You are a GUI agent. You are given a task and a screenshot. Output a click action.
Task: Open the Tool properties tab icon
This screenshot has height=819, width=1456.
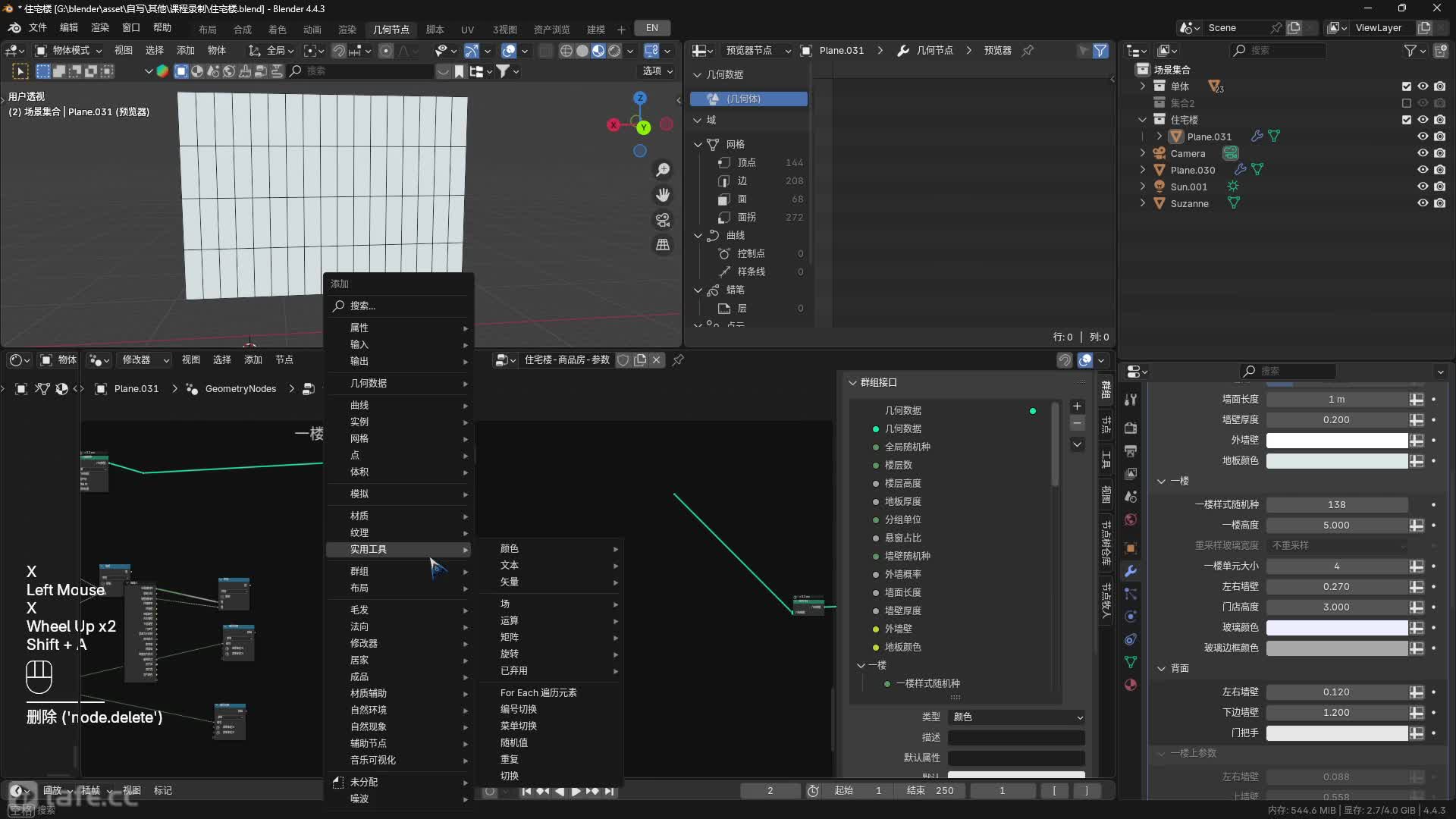pos(1131,400)
